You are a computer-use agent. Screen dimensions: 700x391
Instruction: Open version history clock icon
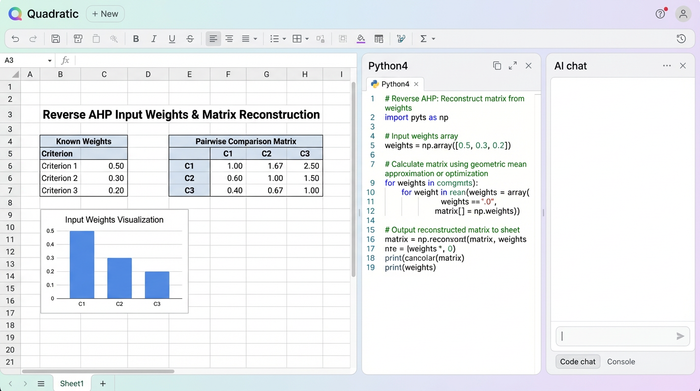[x=681, y=39]
